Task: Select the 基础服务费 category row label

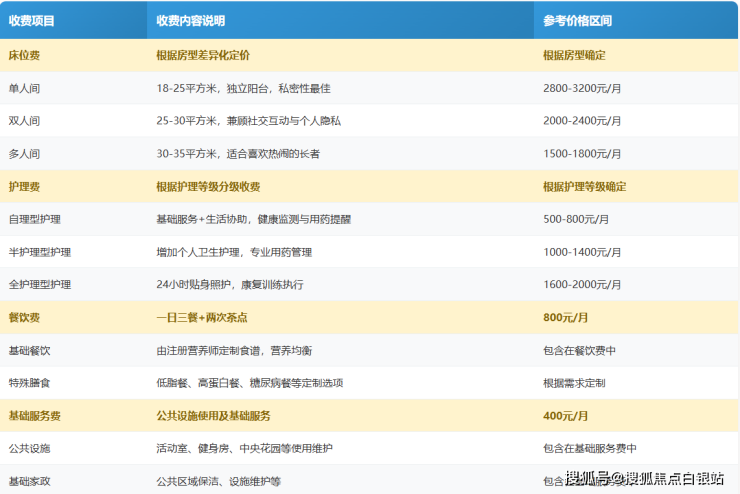Action: (34, 415)
